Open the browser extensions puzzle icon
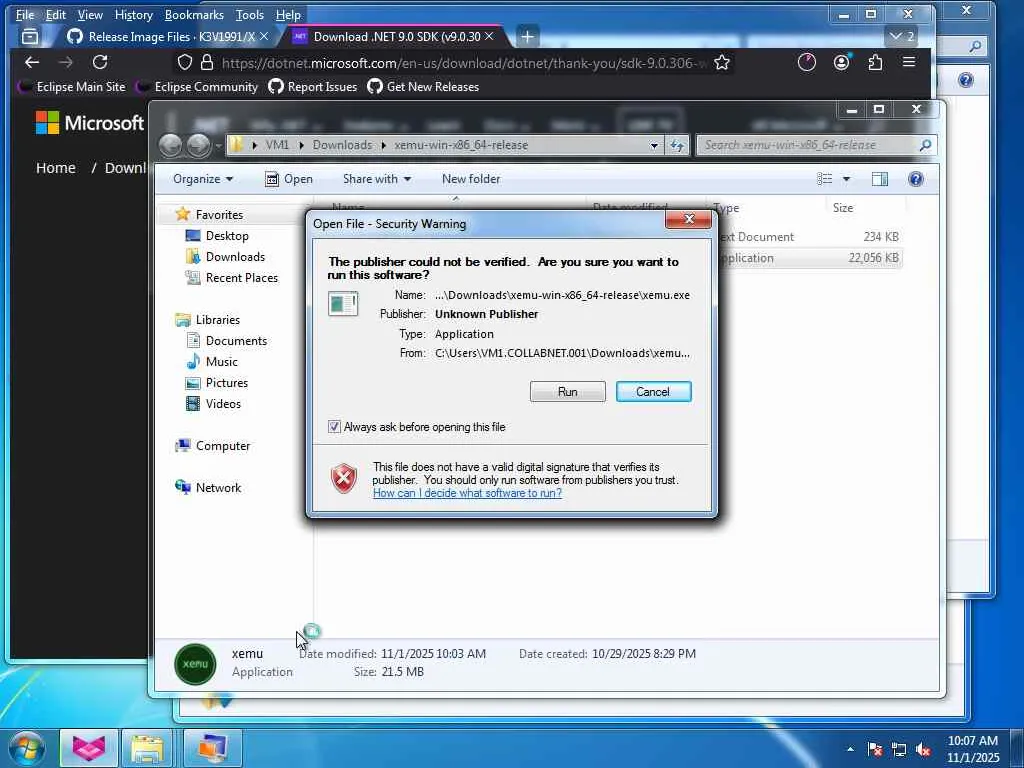The width and height of the screenshot is (1024, 768). [874, 62]
